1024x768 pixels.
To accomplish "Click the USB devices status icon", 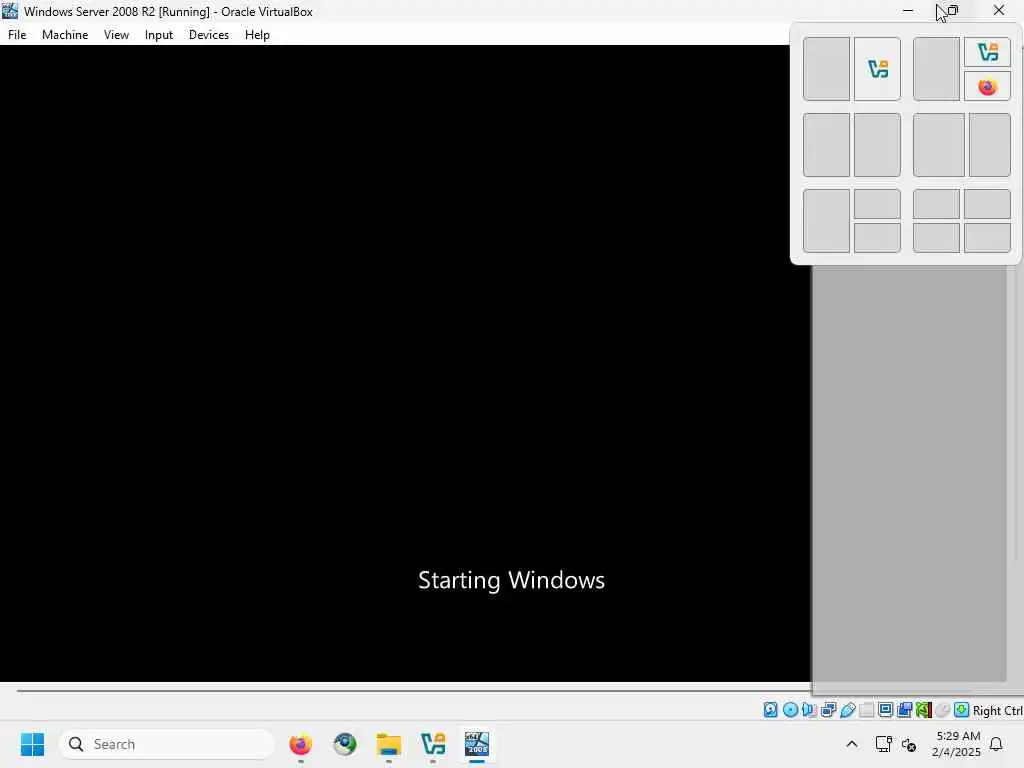I will tap(848, 710).
